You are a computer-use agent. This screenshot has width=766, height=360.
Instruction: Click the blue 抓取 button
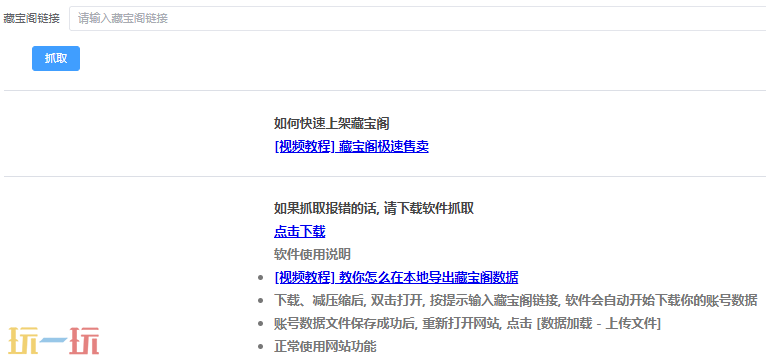56,59
